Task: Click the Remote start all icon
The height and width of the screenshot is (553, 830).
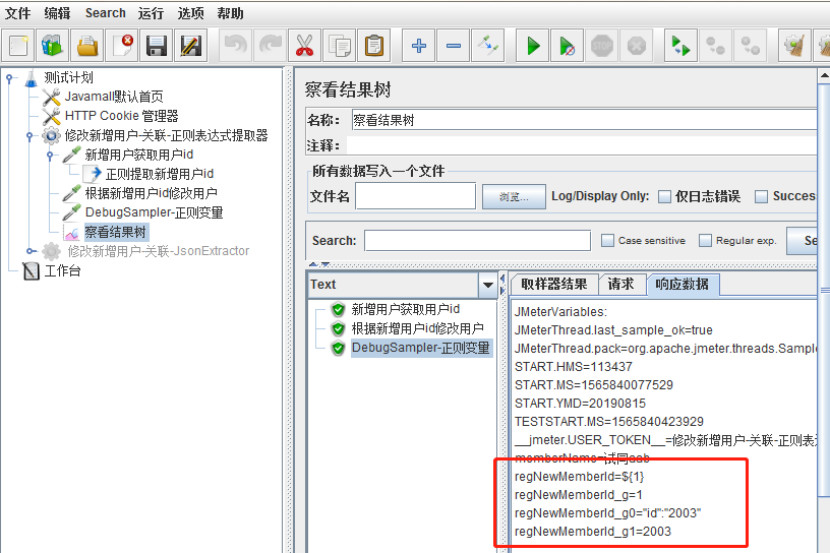Action: pyautogui.click(x=681, y=46)
